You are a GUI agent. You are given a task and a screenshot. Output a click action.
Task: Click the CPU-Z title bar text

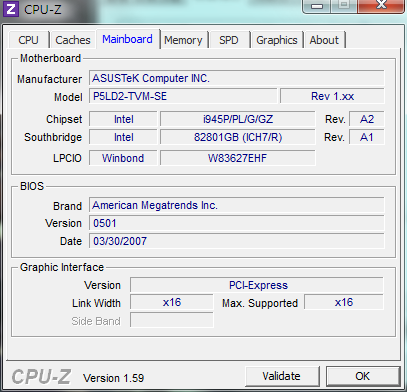43,9
